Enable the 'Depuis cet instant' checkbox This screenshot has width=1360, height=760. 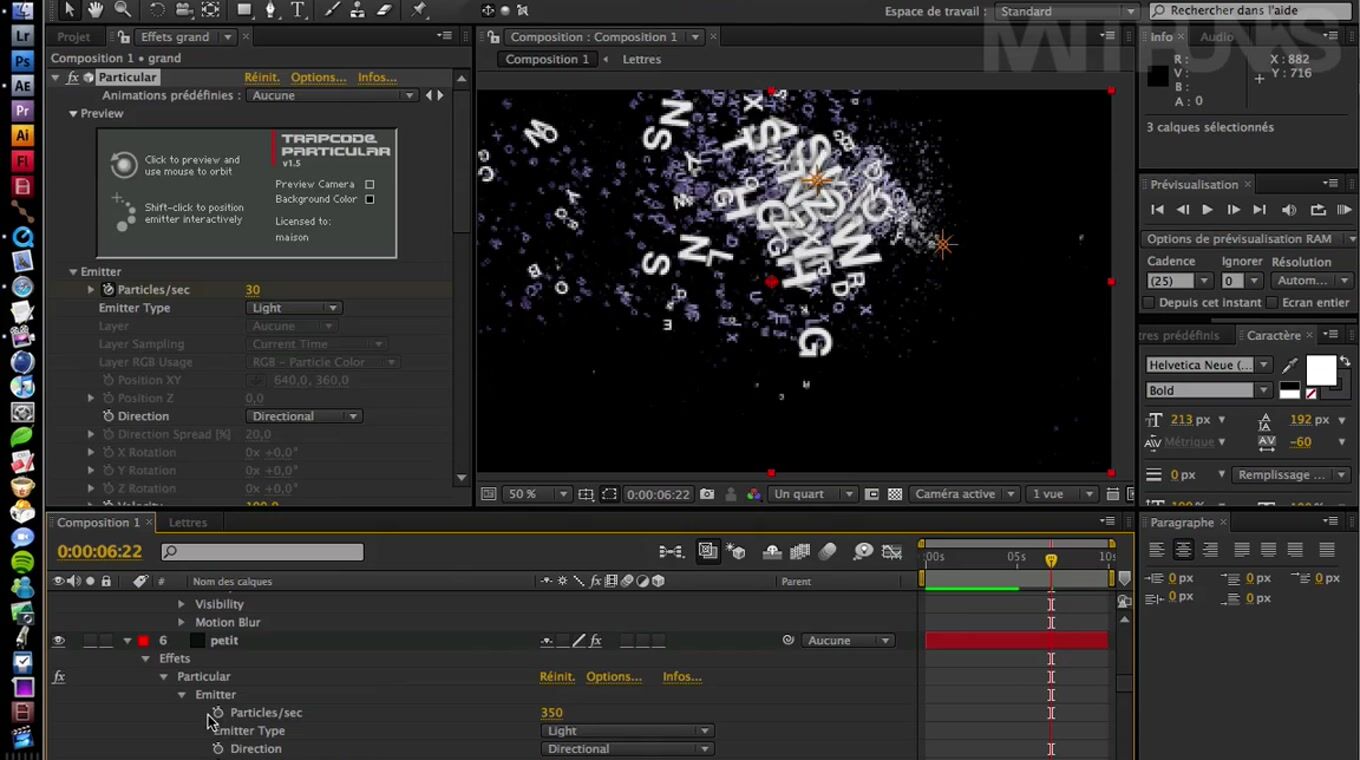(x=1149, y=303)
